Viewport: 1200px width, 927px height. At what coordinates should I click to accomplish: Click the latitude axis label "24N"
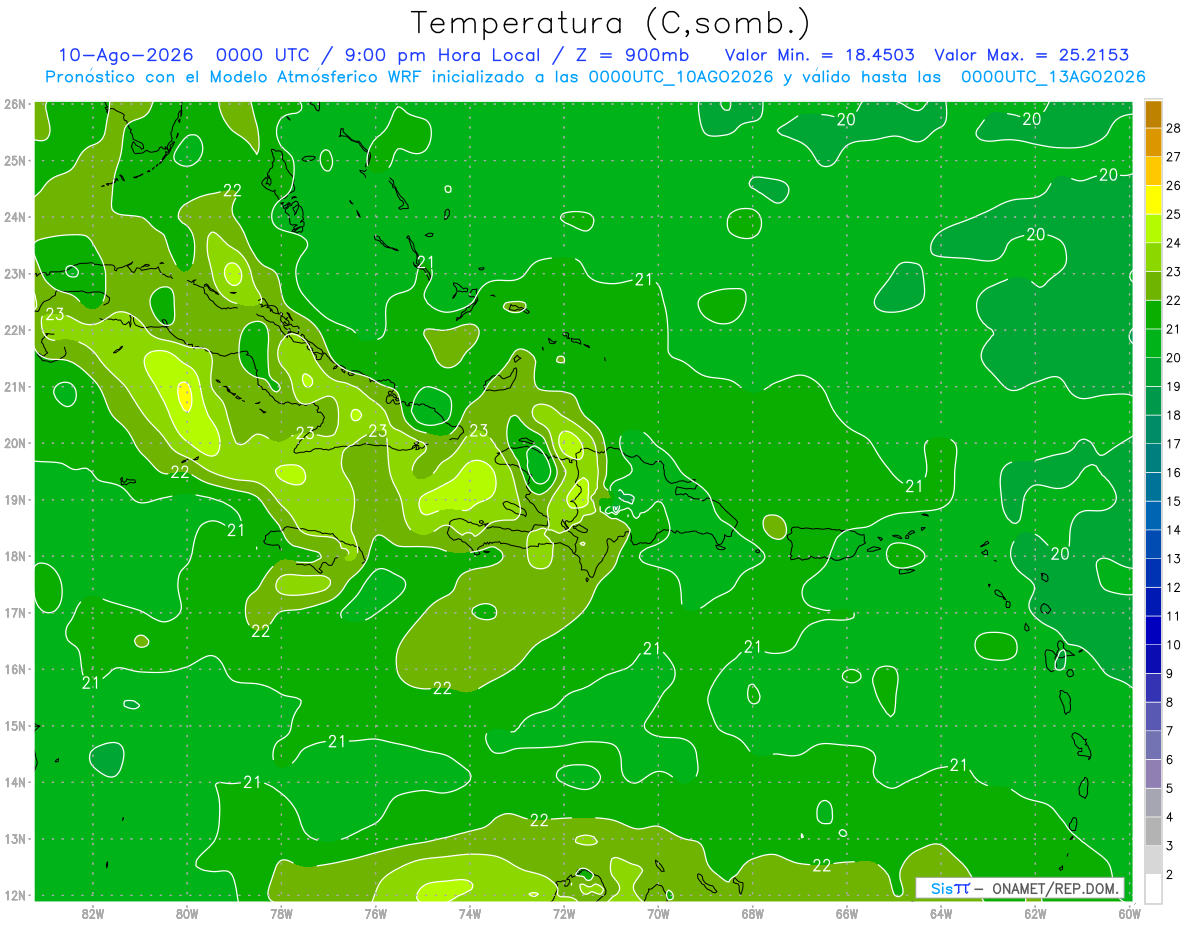15,216
